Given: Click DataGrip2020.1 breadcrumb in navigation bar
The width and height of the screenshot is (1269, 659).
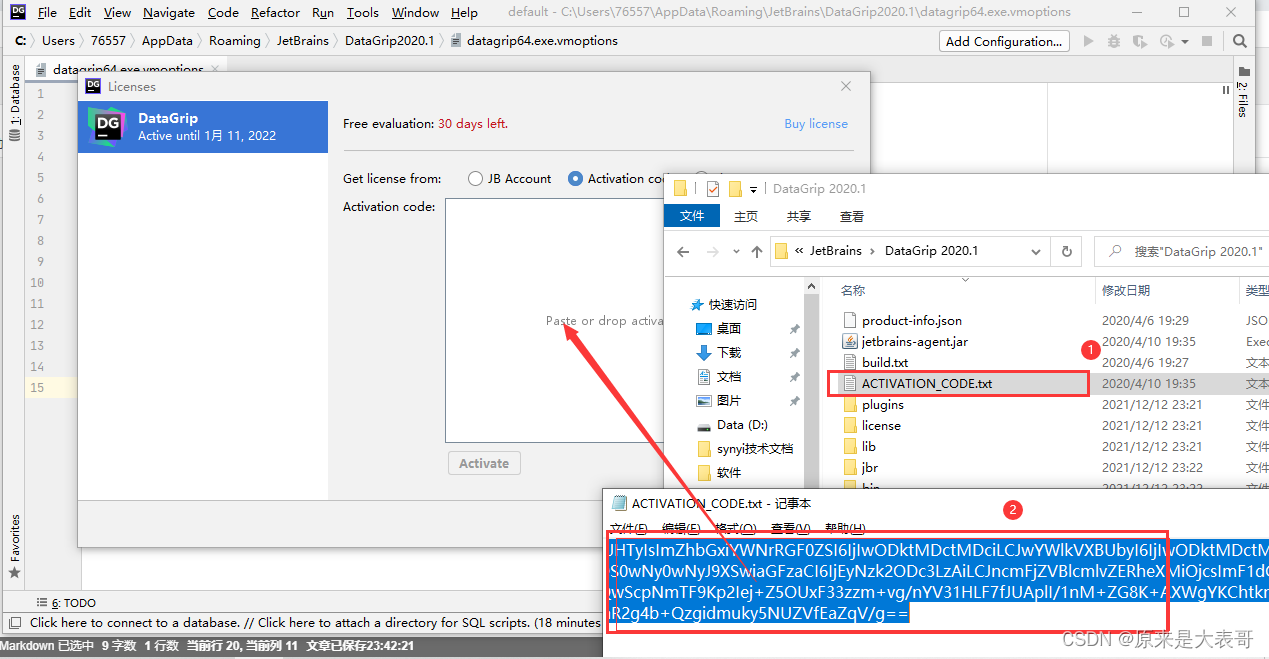Looking at the screenshot, I should [x=390, y=41].
